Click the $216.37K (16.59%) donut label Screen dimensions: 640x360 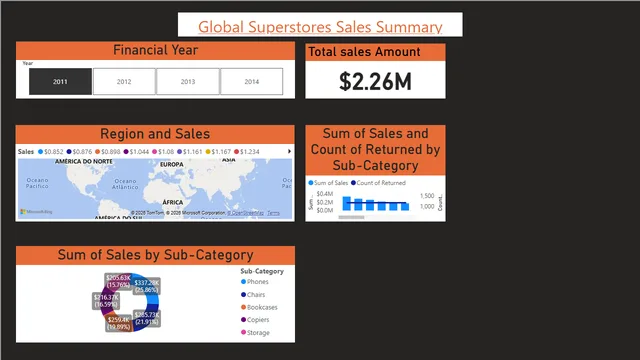(106, 301)
